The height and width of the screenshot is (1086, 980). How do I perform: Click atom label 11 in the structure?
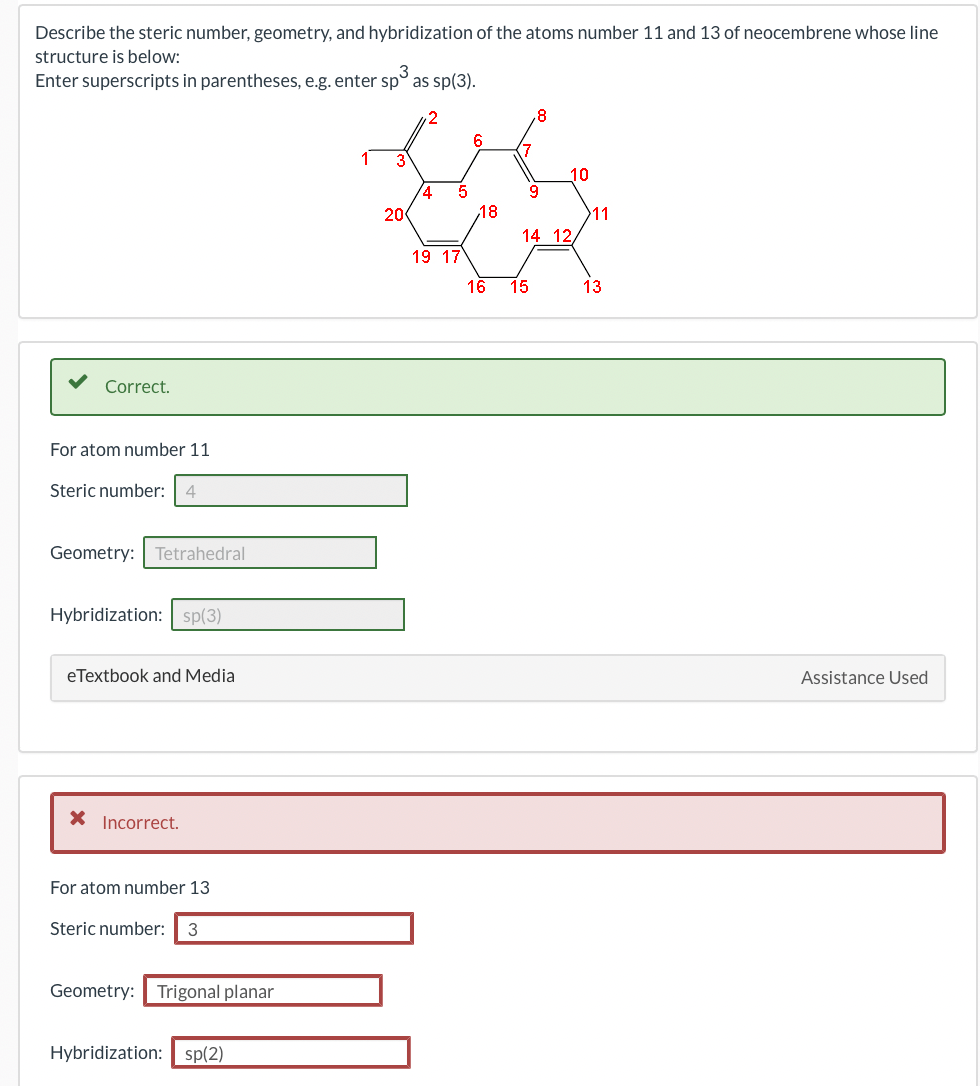coord(600,213)
